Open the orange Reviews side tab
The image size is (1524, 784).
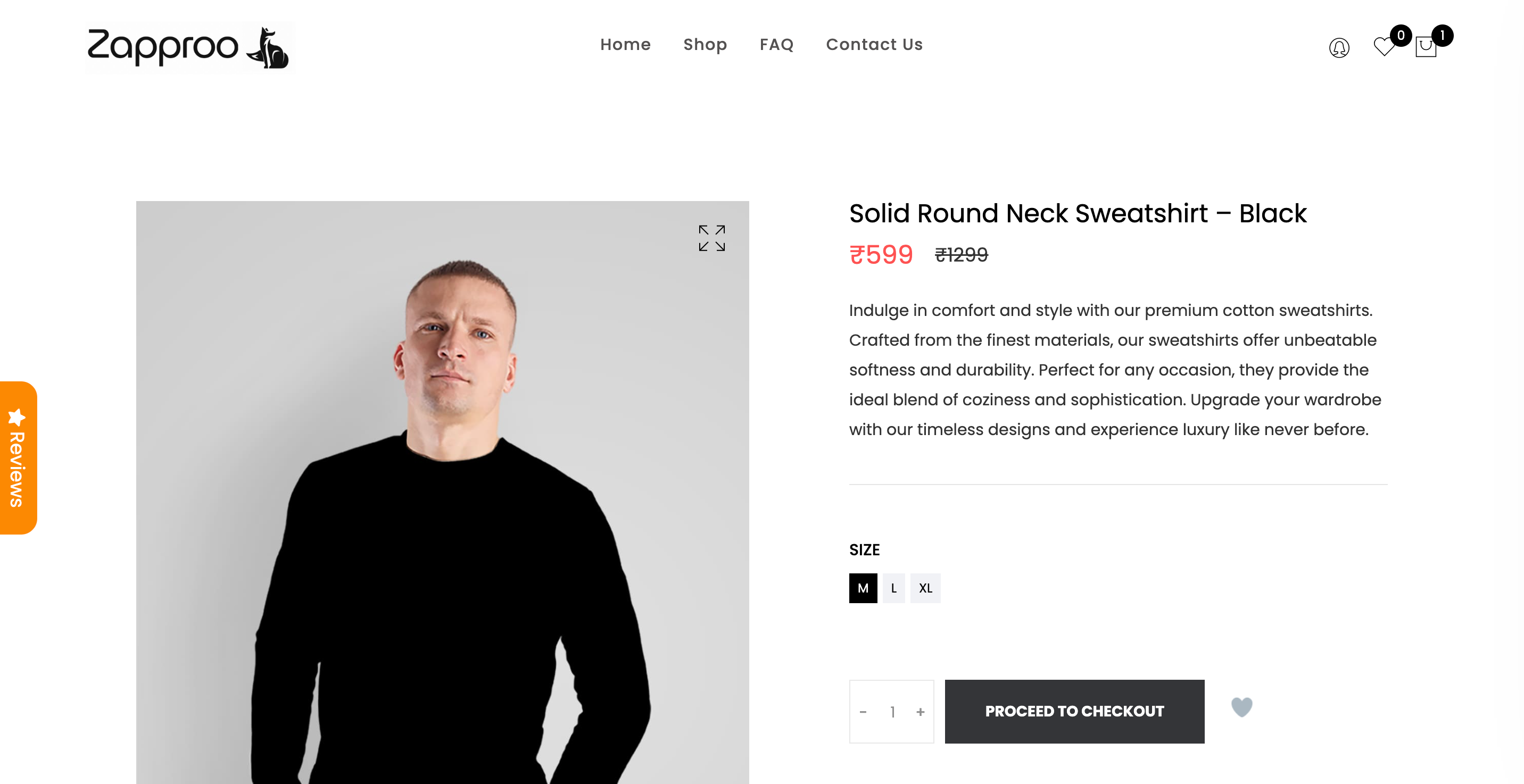pos(18,458)
